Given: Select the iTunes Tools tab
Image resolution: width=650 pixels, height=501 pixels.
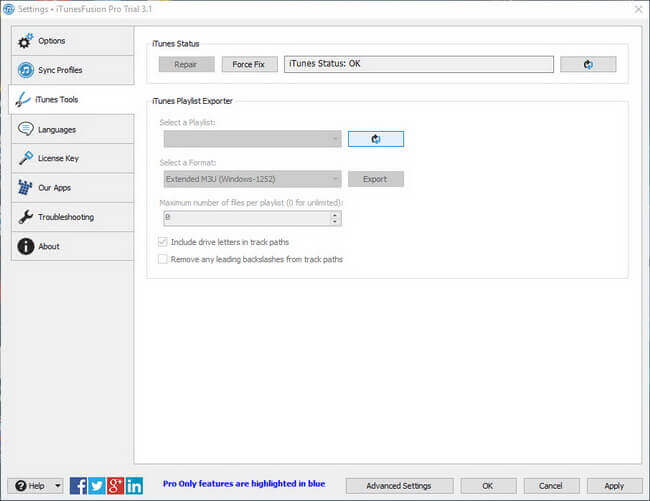Looking at the screenshot, I should [71, 99].
